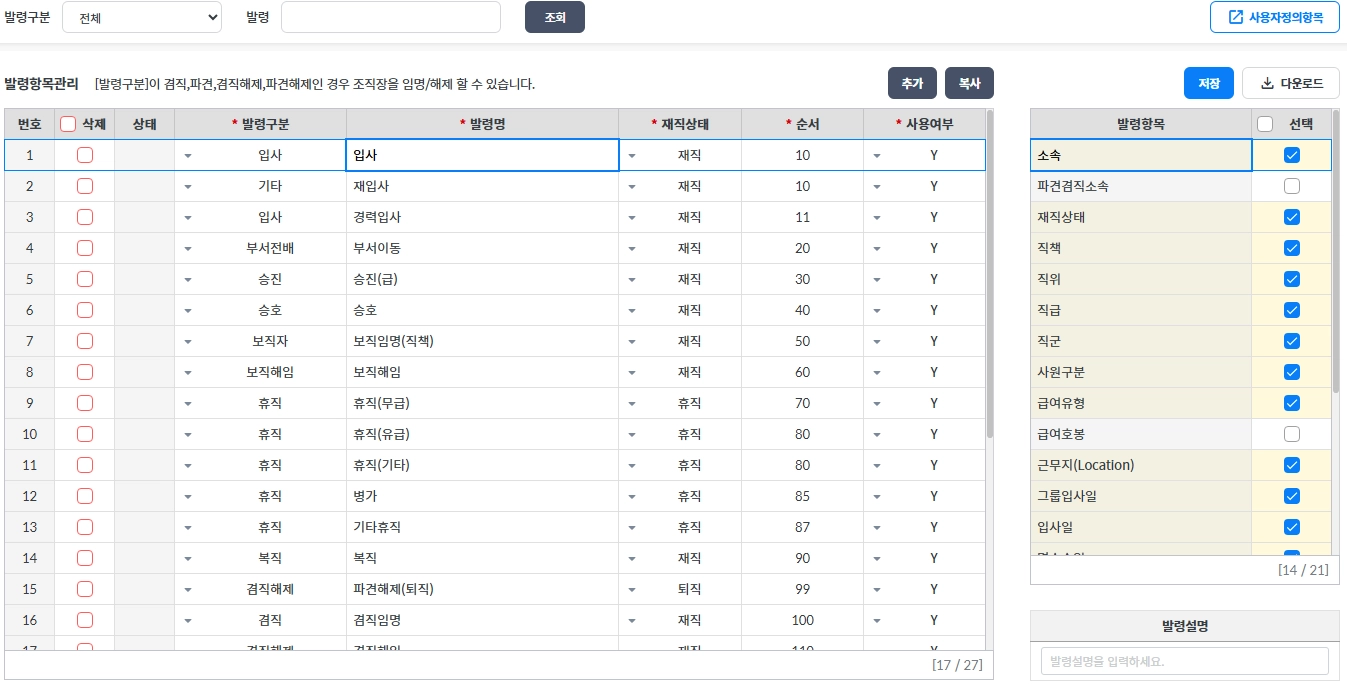Toggle the 삭제 header select-all checkbox
Image resolution: width=1347 pixels, height=686 pixels.
tap(68, 124)
